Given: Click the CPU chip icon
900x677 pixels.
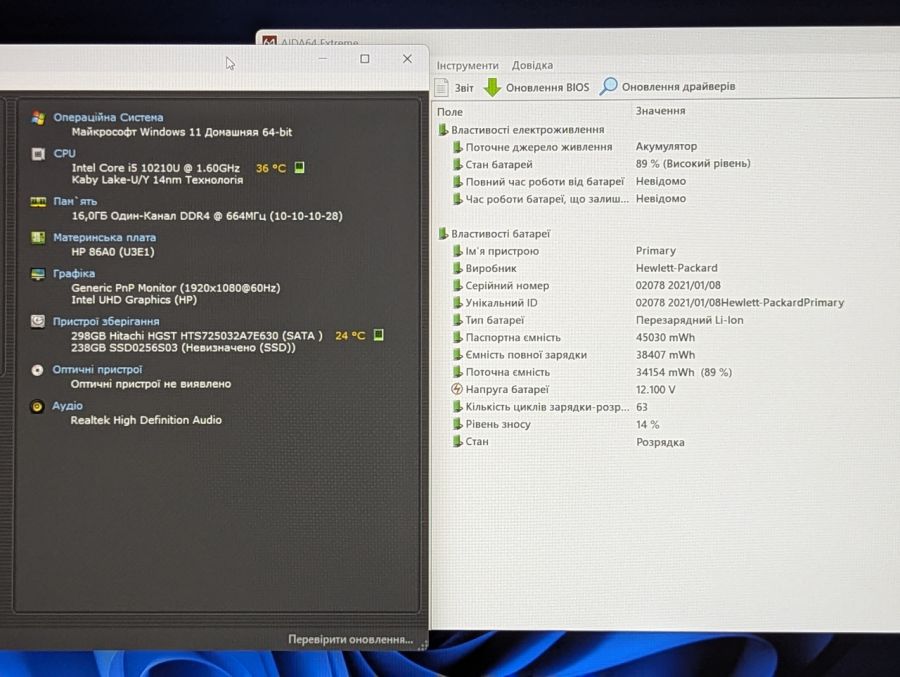Looking at the screenshot, I should click(38, 154).
